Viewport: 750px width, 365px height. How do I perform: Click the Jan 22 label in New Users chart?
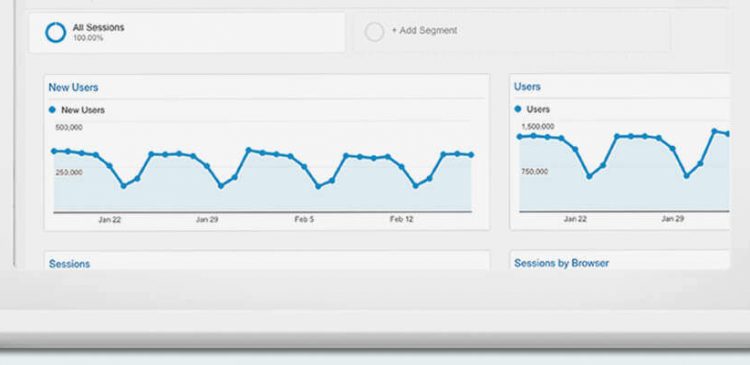point(110,220)
